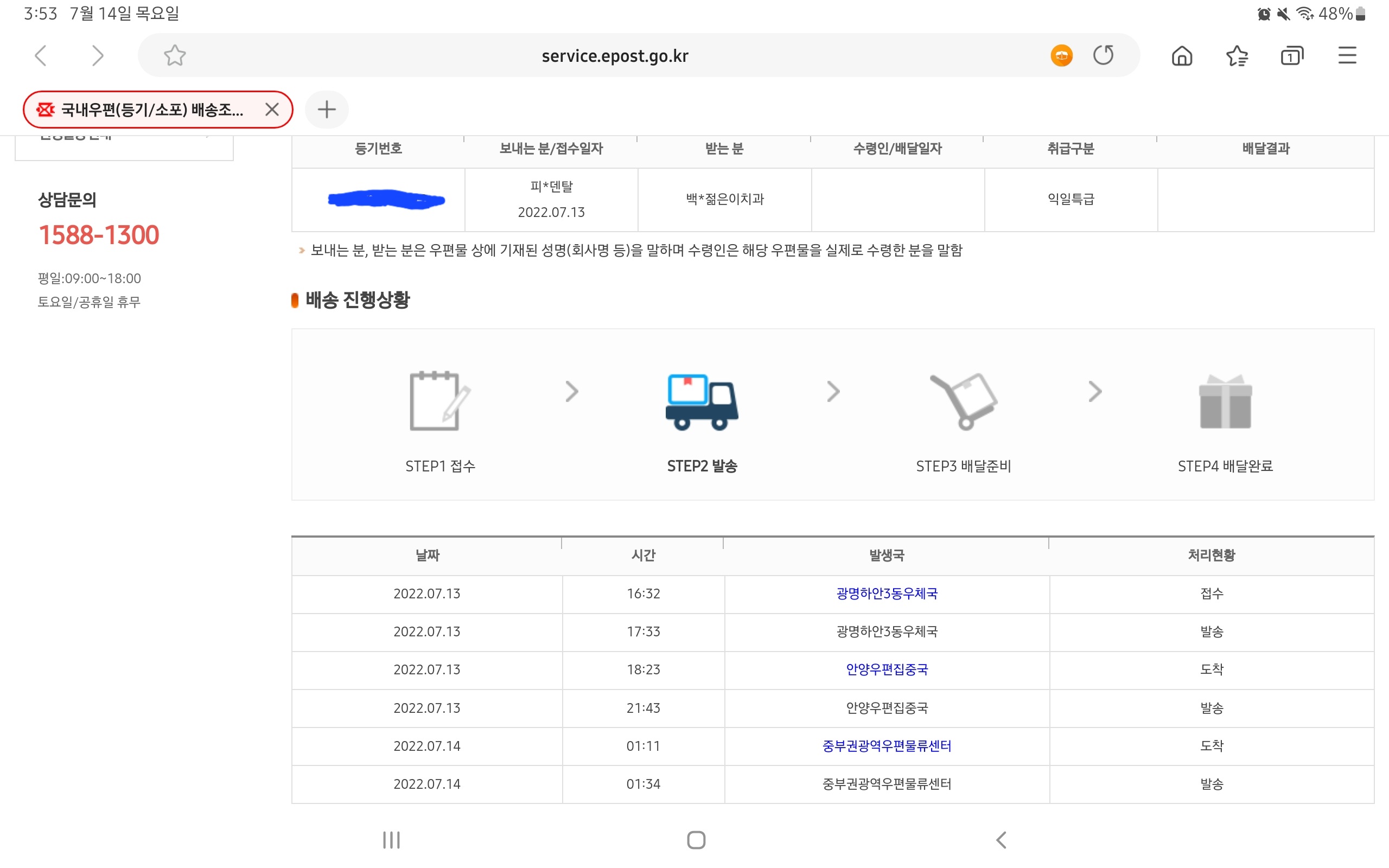Image resolution: width=1389 pixels, height=868 pixels.
Task: Open the 안양우편집중국 link at 18:23
Action: pos(887,669)
